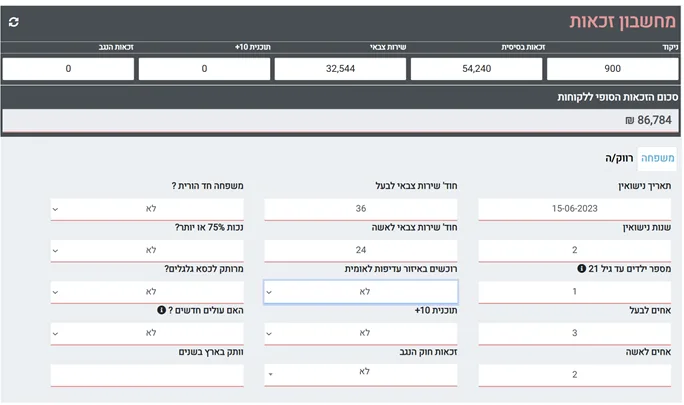Click the תאריך נישואין date field
The width and height of the screenshot is (684, 405).
click(x=575, y=209)
